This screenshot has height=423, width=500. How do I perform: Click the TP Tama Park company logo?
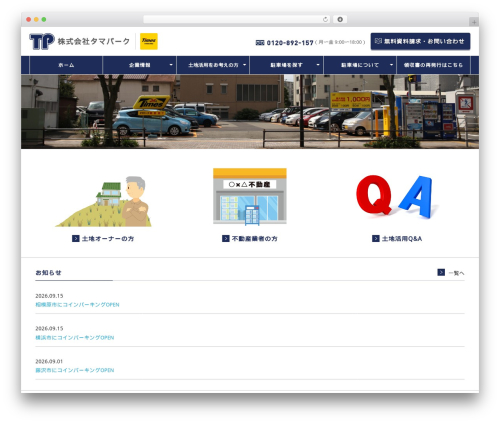79,41
